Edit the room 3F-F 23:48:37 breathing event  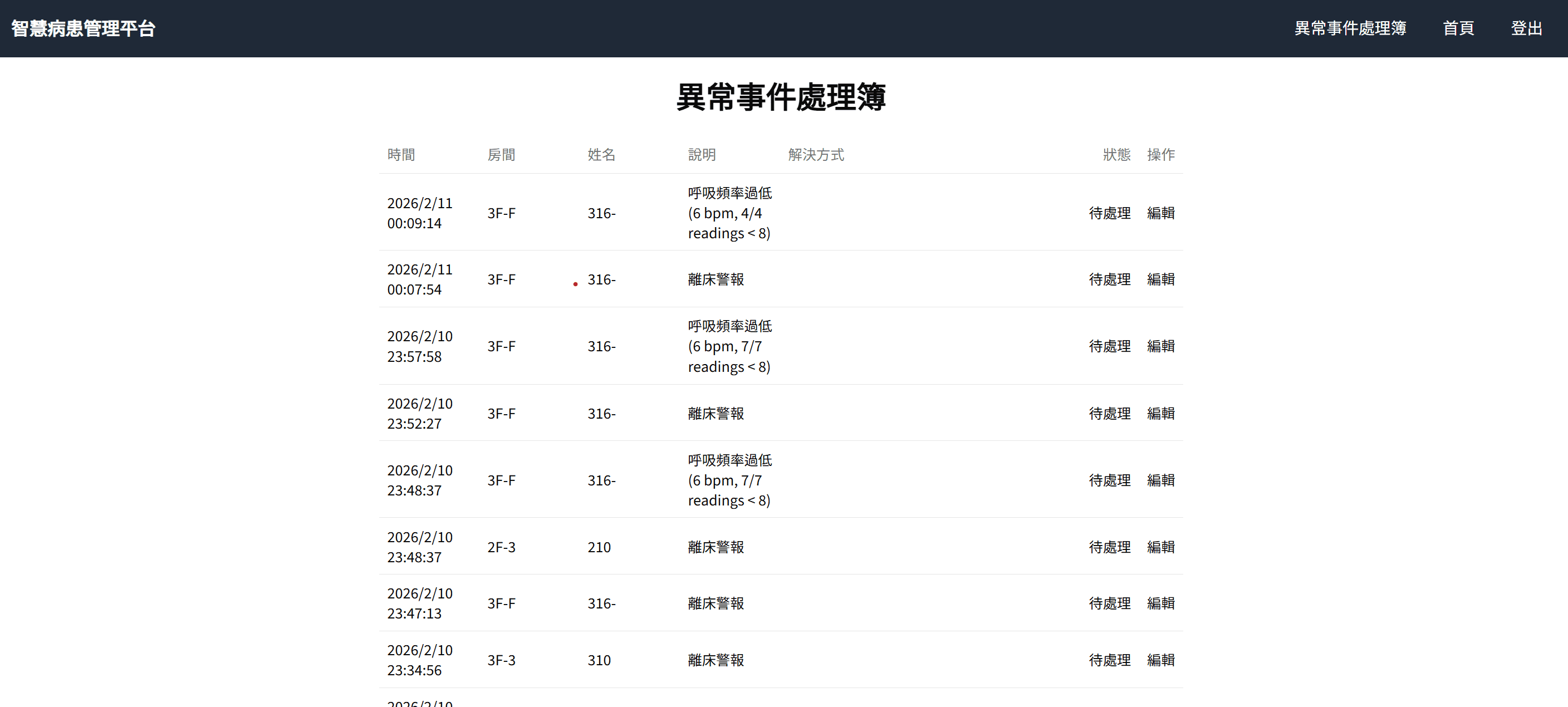1160,480
